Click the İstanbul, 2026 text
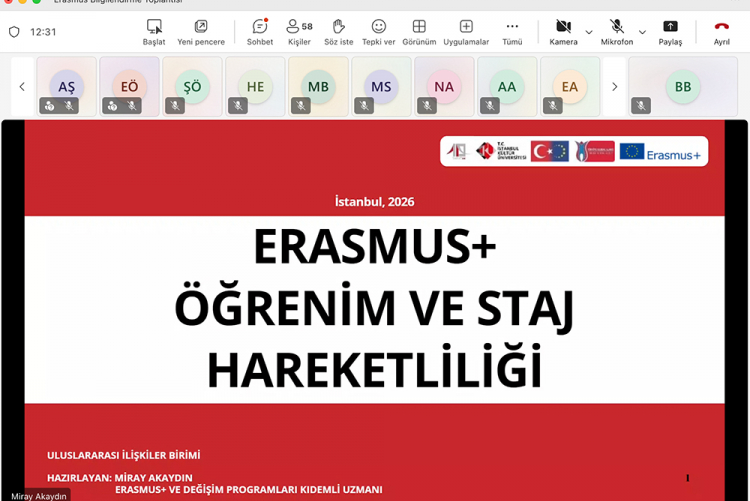750x501 pixels. [x=375, y=201]
